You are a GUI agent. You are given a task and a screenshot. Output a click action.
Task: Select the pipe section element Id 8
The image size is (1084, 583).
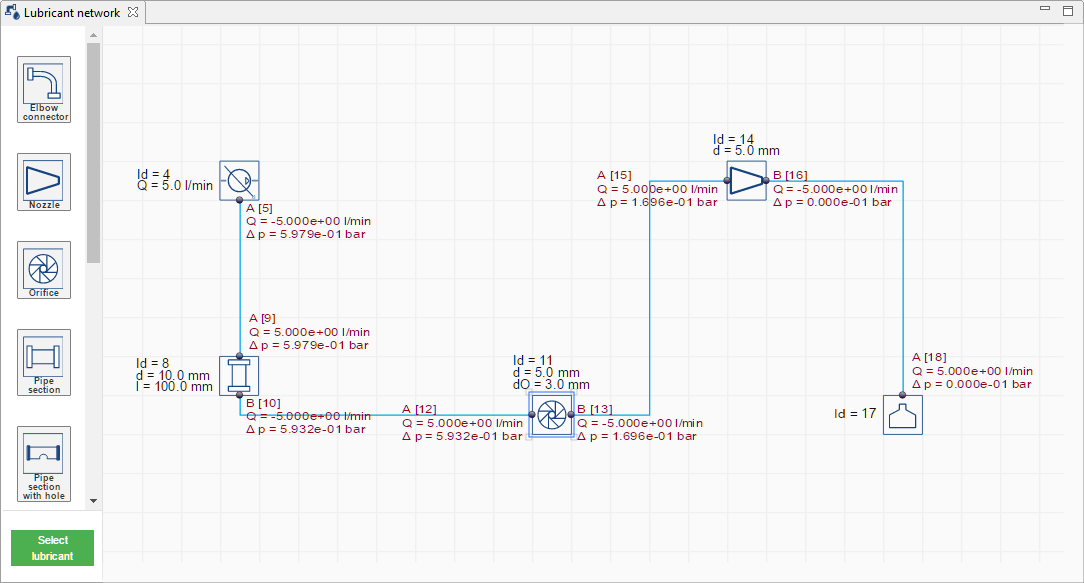pos(238,375)
